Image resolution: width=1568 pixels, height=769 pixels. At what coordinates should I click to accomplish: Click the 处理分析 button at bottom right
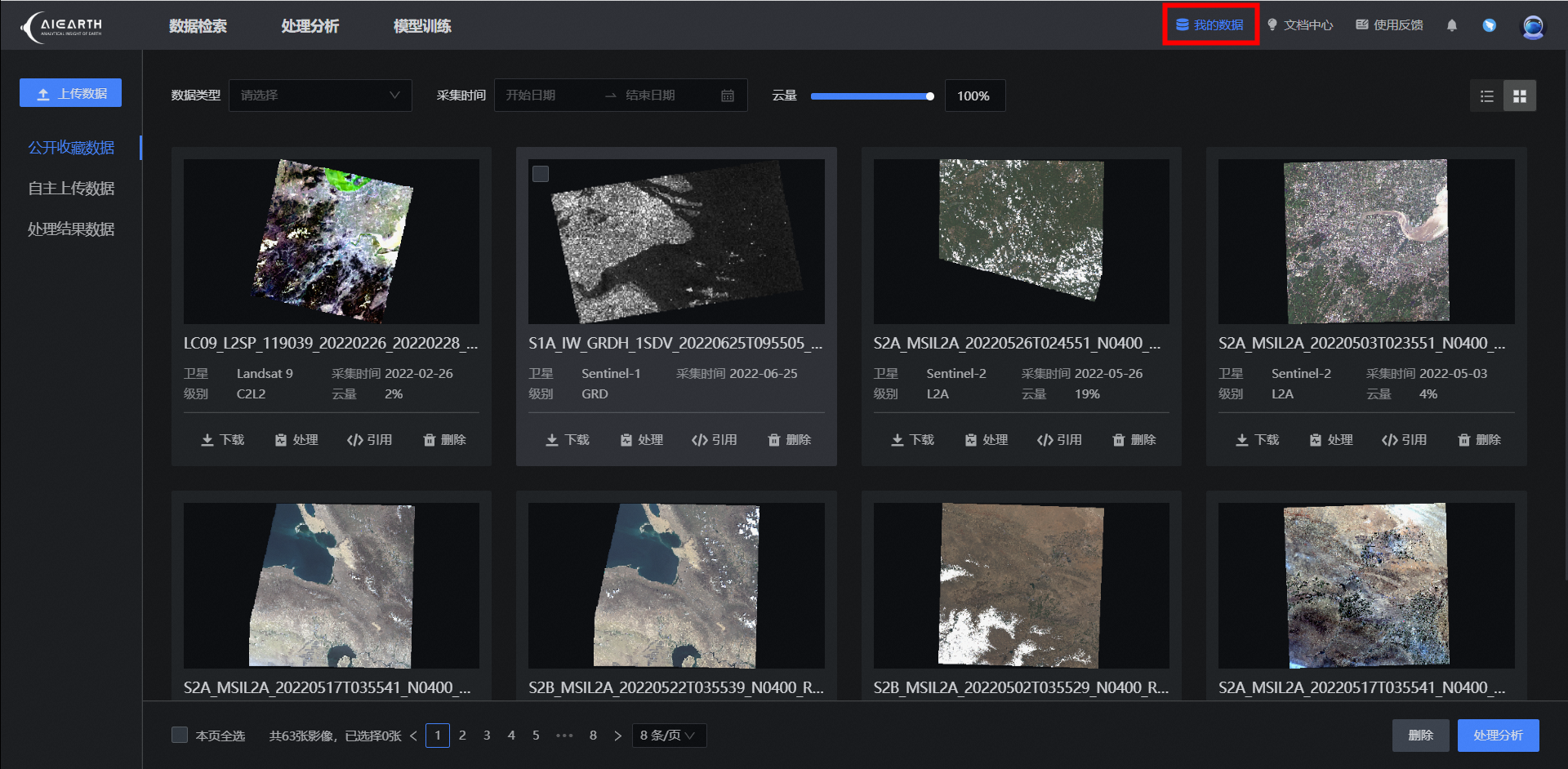(1498, 735)
